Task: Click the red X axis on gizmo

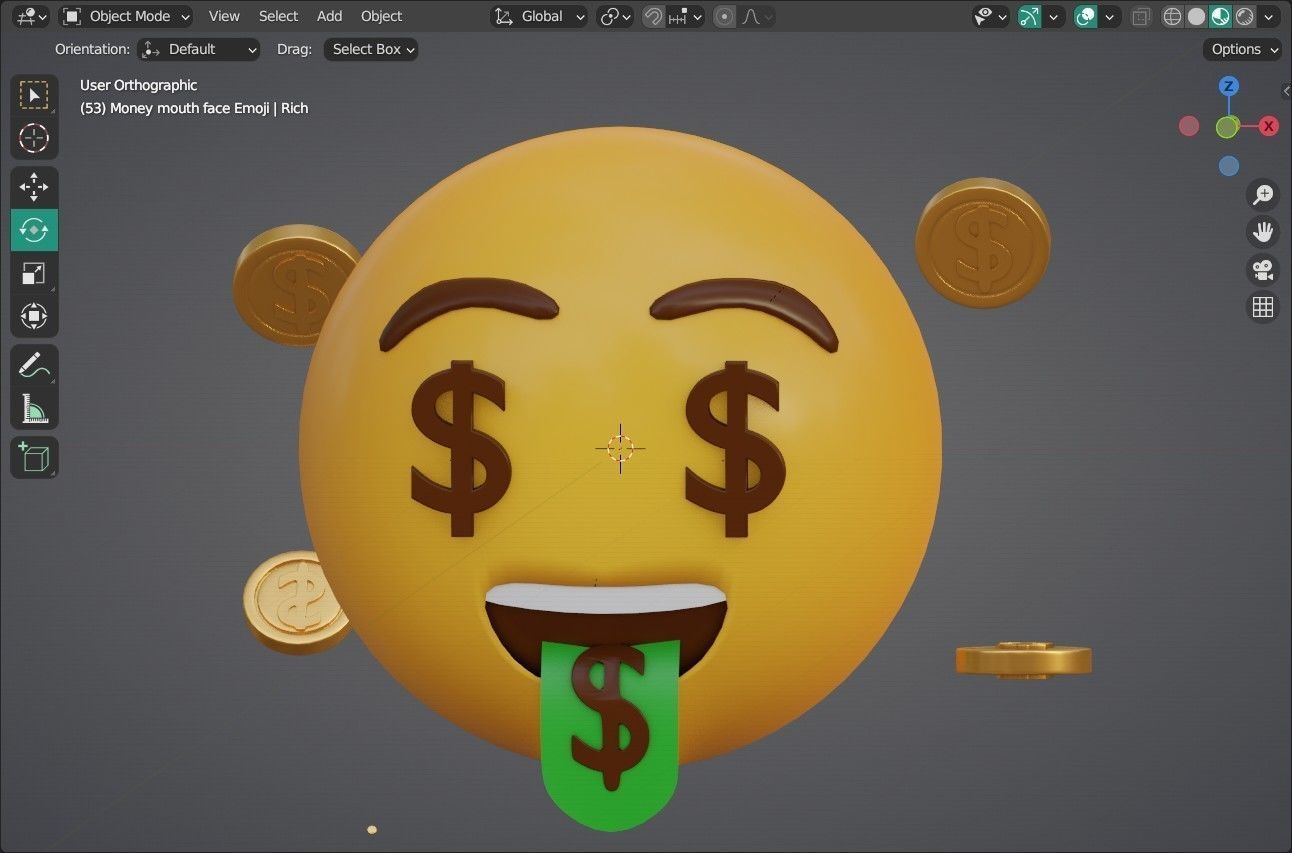Action: pyautogui.click(x=1268, y=126)
